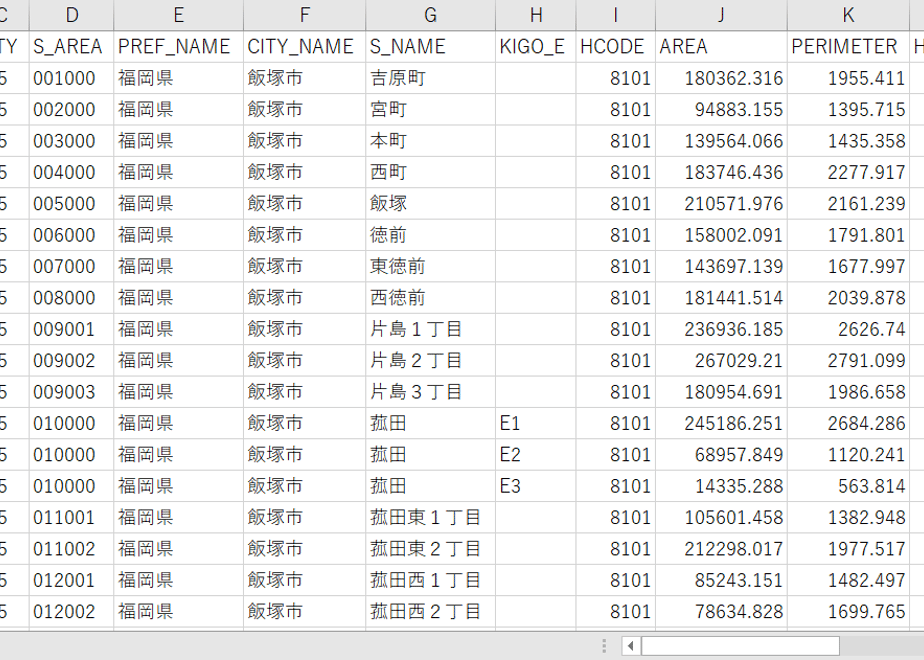Screen dimensions: 924x660
Task: Select column J header
Action: [721, 15]
